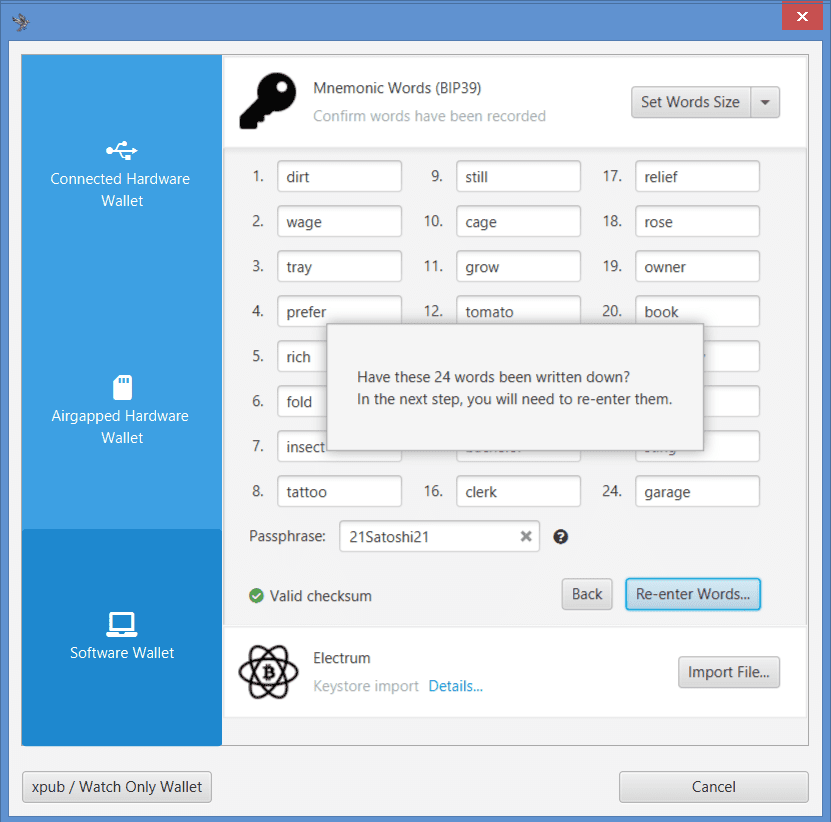
Task: Select the Airgapped Hardware Wallet tab
Action: click(x=122, y=410)
